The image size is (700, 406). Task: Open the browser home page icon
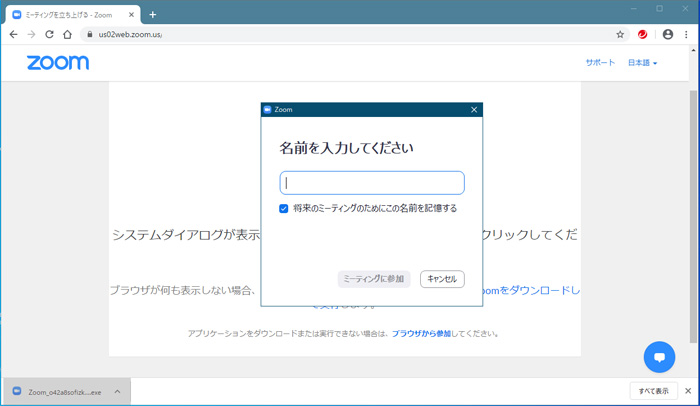(67, 34)
